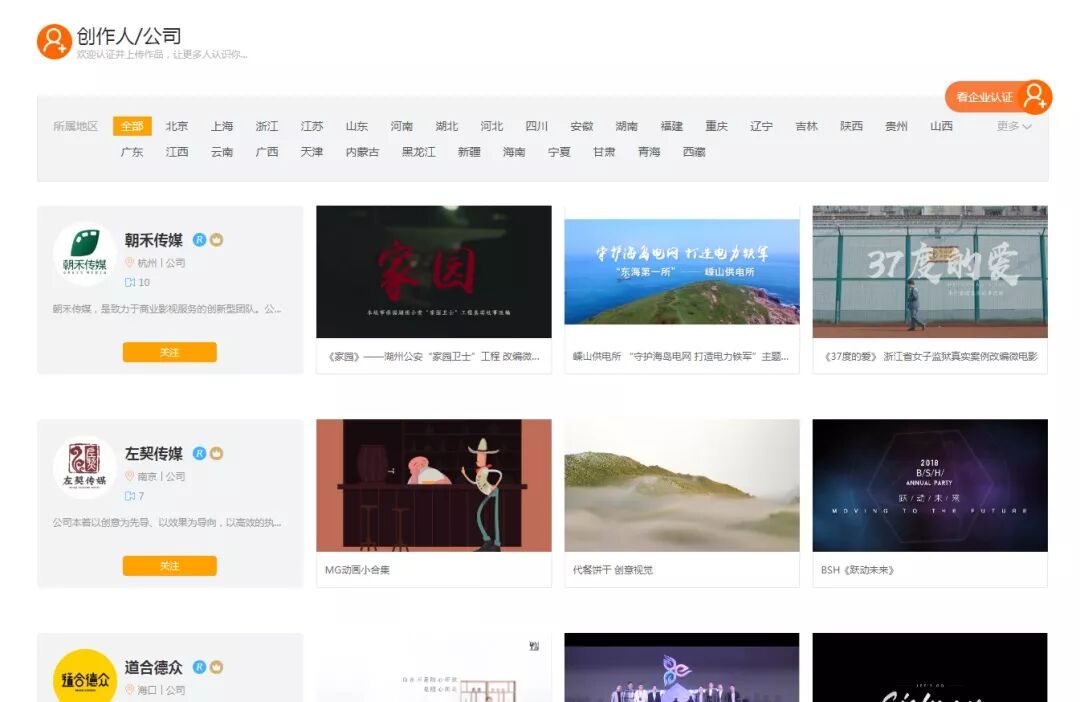Open title 《37度的爱》浙江省女子监狱
The image size is (1080, 702).
coord(930,356)
